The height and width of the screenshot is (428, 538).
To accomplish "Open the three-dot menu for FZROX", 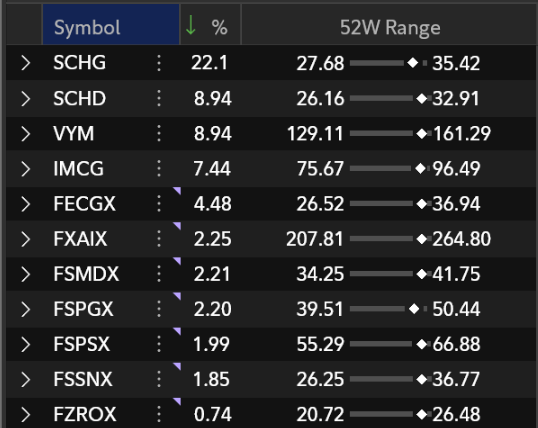I will click(159, 415).
